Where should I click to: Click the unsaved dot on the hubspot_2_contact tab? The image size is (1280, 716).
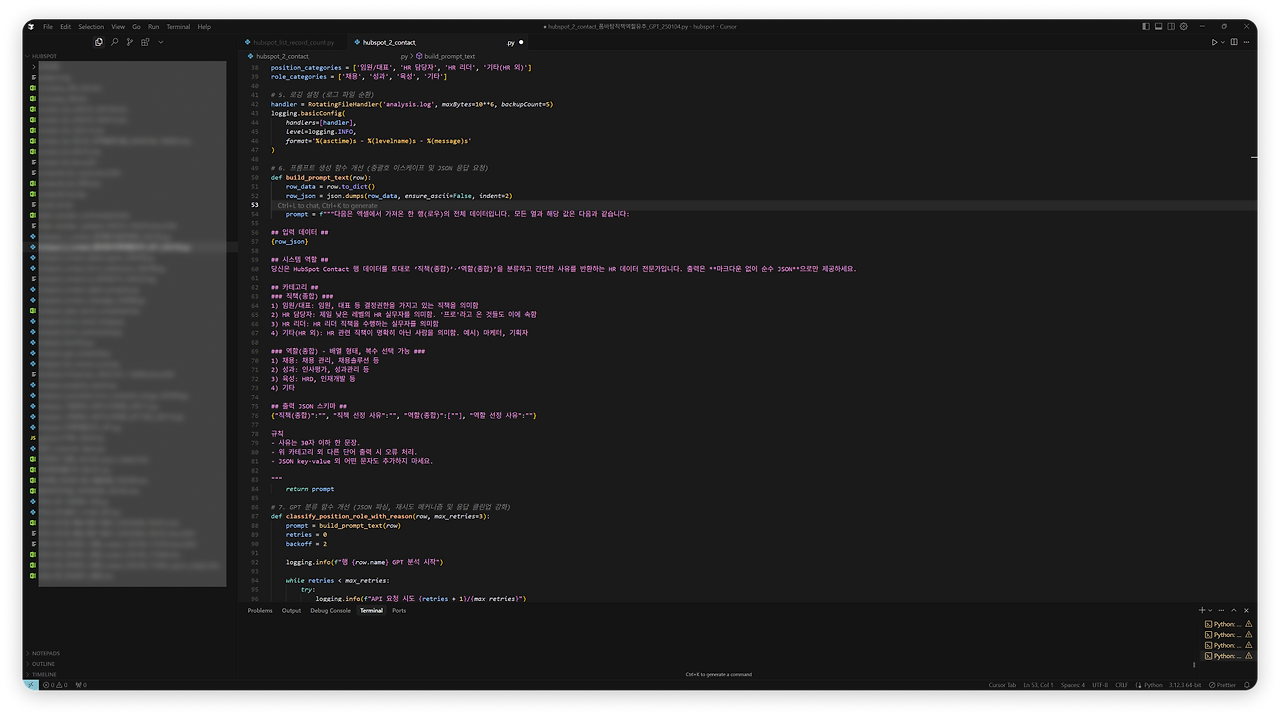point(521,42)
